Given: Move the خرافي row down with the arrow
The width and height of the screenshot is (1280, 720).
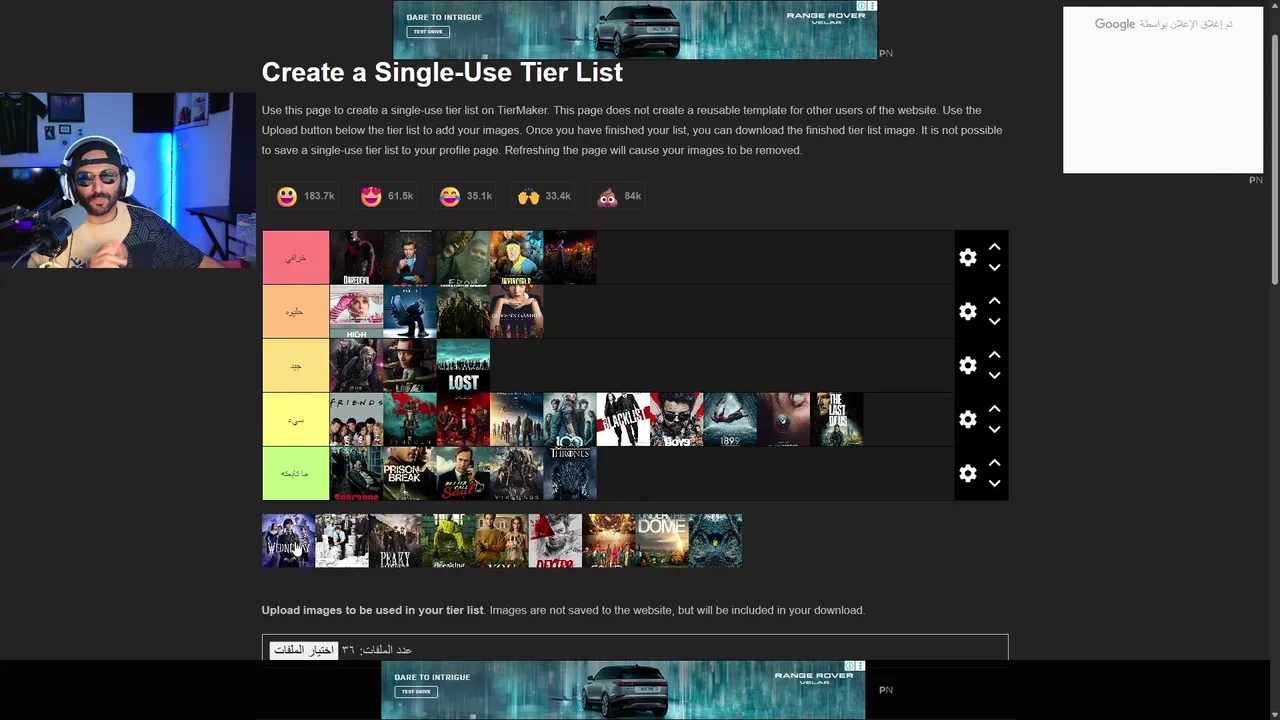Looking at the screenshot, I should (x=994, y=268).
